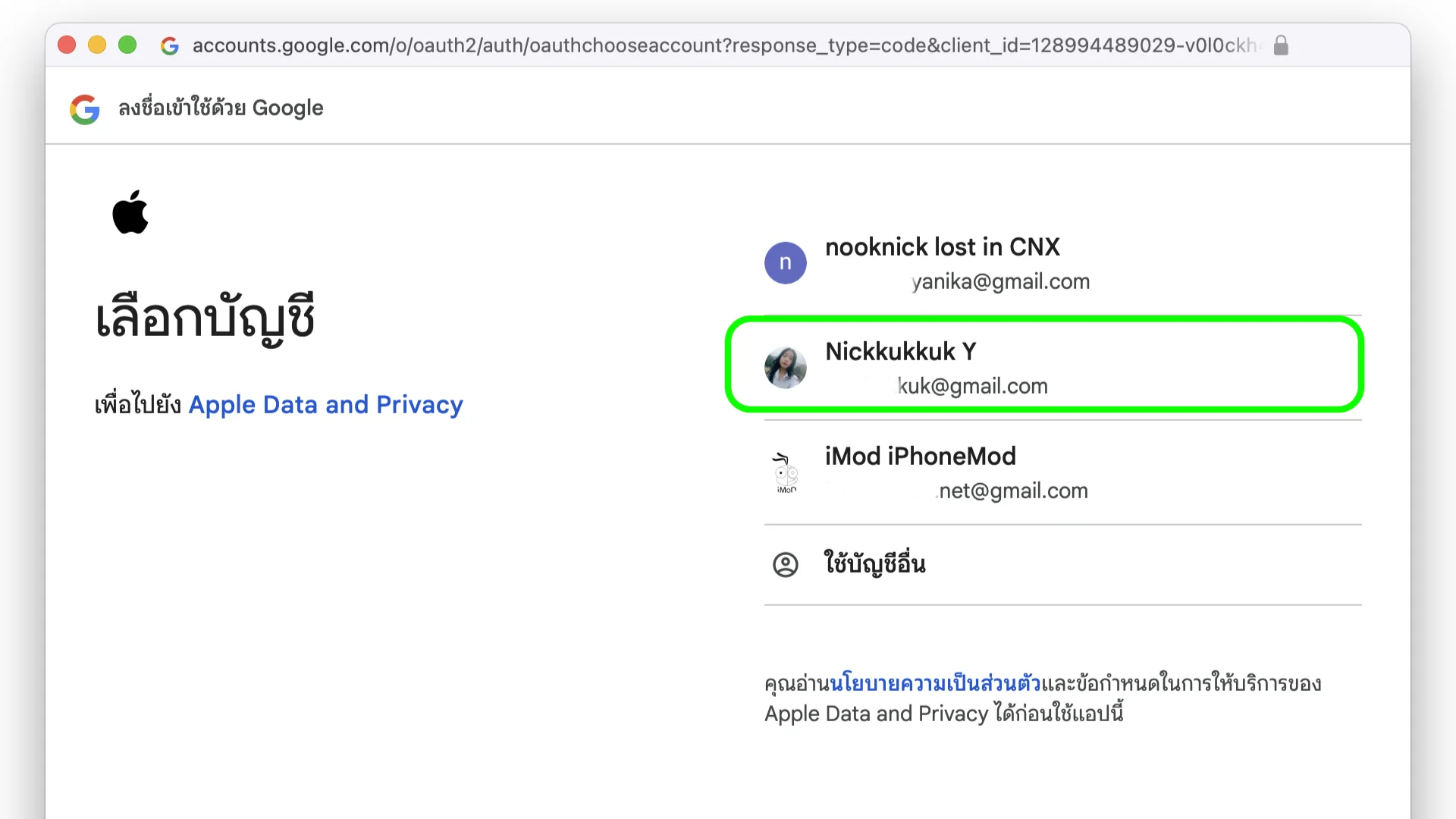This screenshot has height=819, width=1456.
Task: Choose the nooknick lost in CNX account
Action: click(942, 247)
